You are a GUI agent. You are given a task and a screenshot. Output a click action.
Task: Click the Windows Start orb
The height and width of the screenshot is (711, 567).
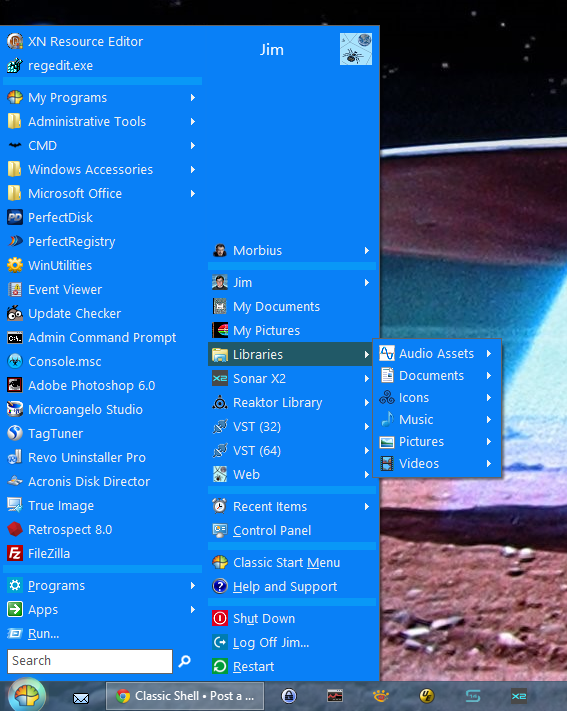[x=27, y=696]
